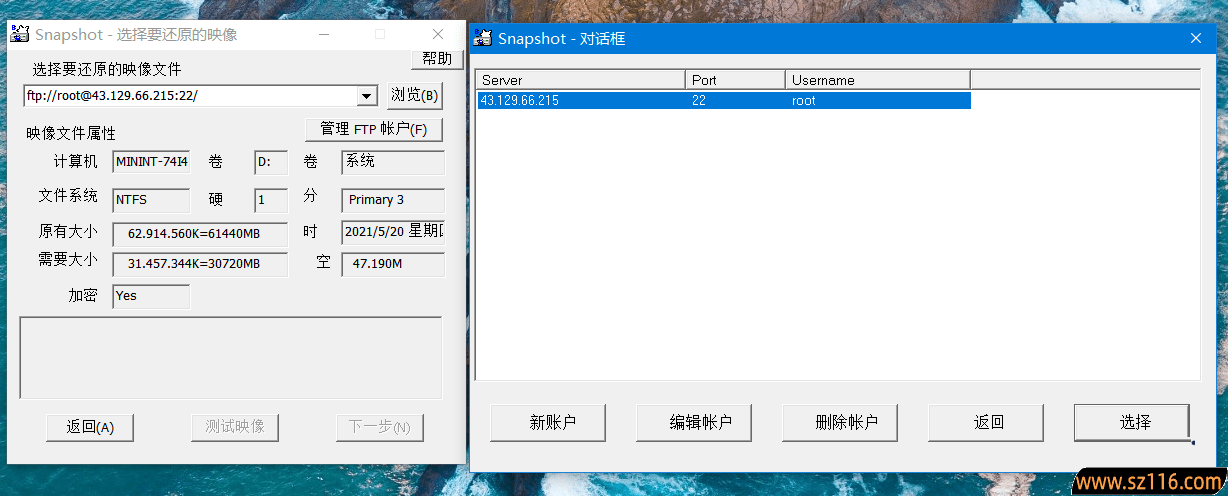
Task: Click the 删除帐户 delete account button
Action: coord(840,422)
